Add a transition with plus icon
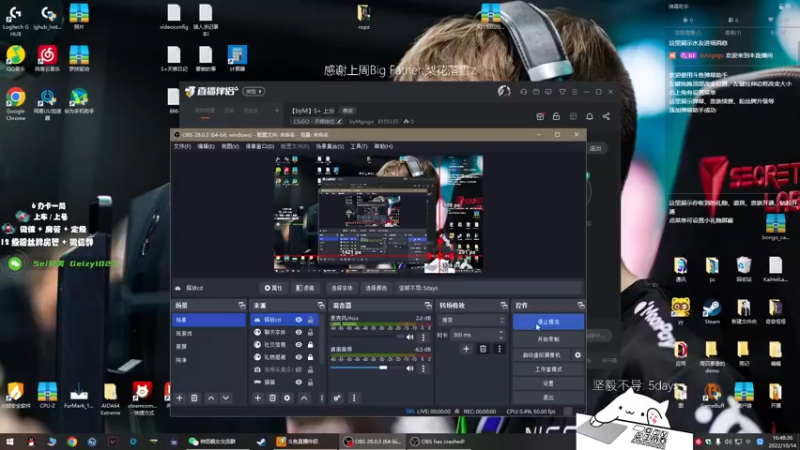 point(466,349)
